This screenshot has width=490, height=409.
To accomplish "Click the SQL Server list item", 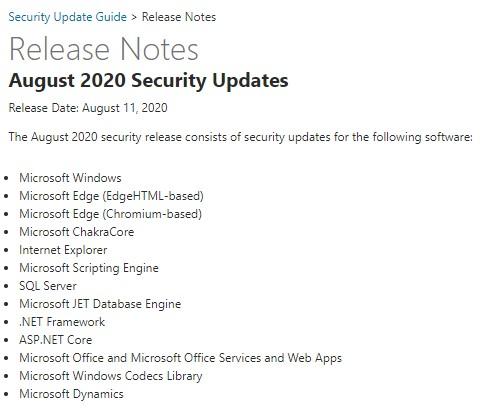I will 48,286.
